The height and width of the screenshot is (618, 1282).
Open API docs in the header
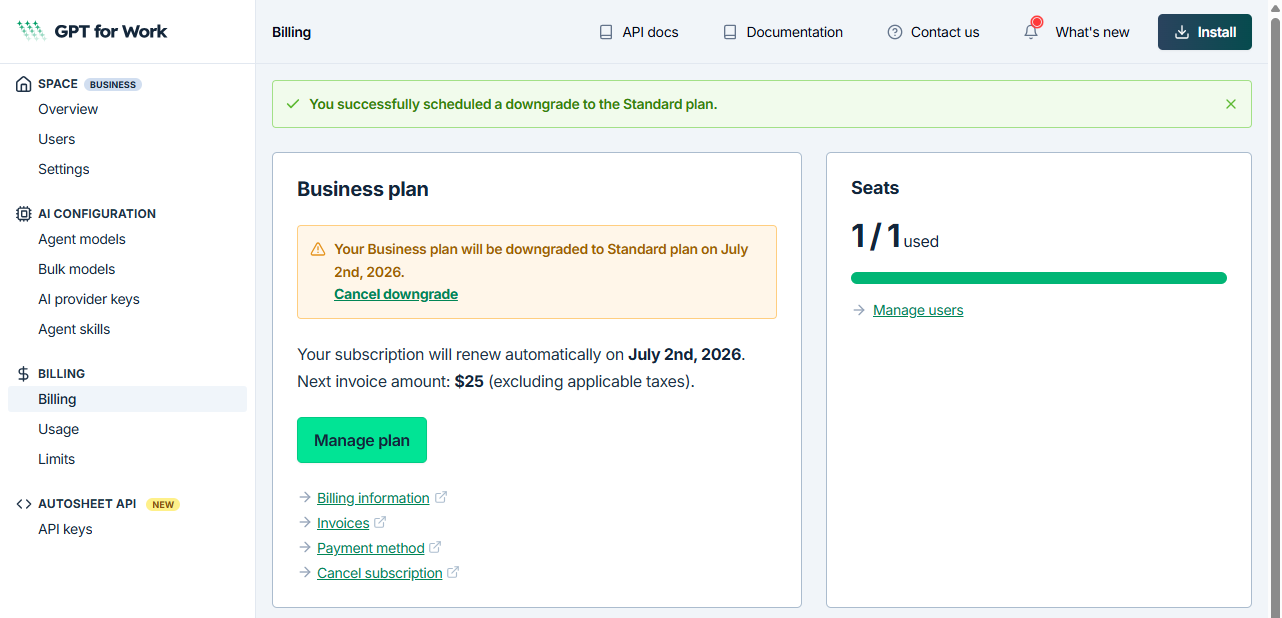click(x=638, y=32)
